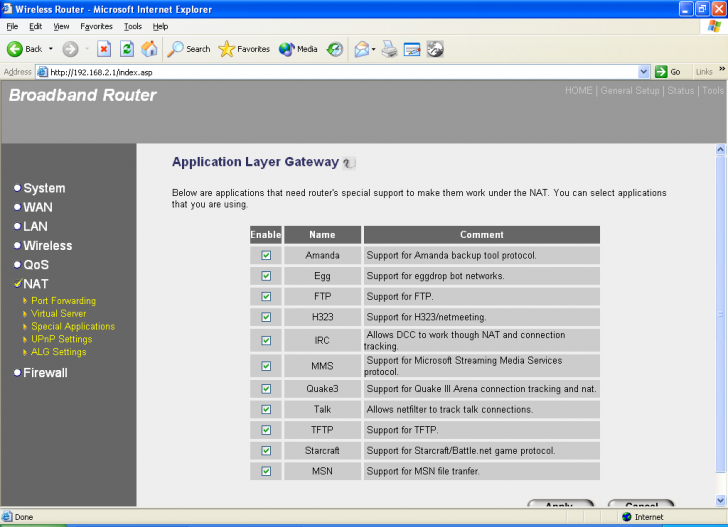Screen dimensions: 728x527
Task: Click the help icon beside Application Layer Gateway
Action: (x=349, y=163)
